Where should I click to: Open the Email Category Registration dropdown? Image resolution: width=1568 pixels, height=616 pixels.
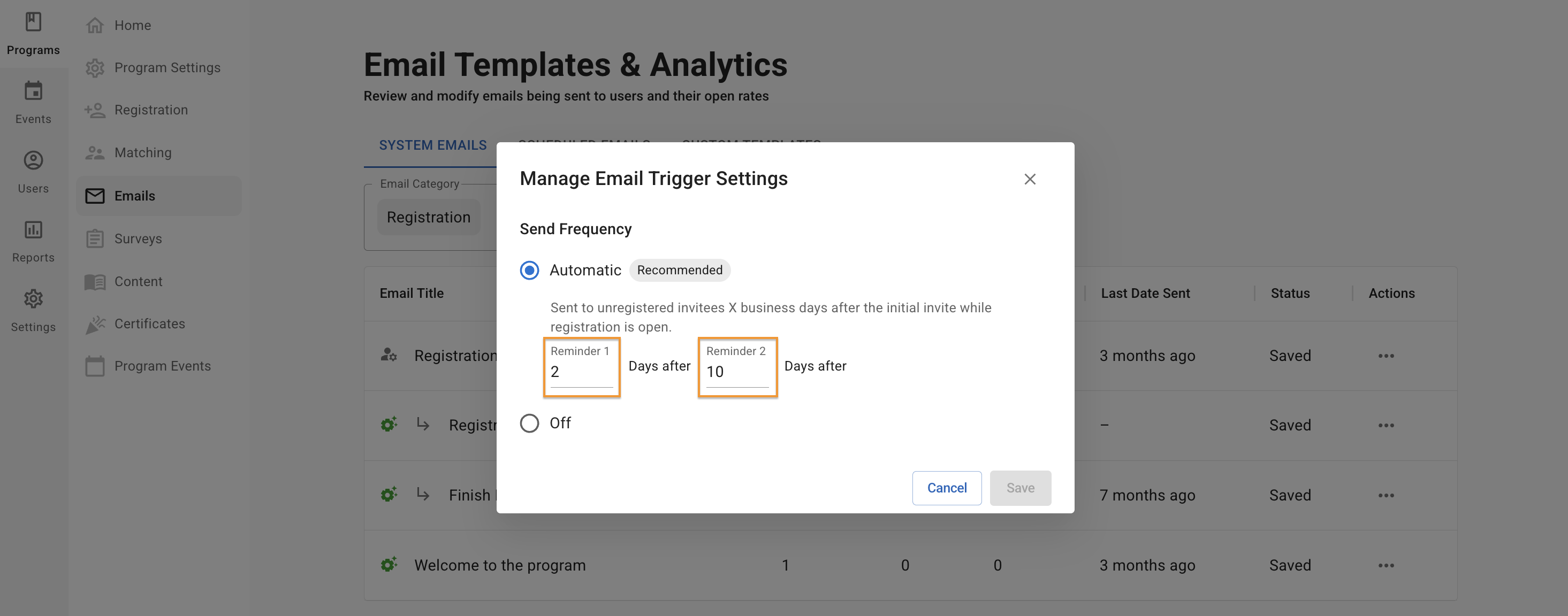[429, 218]
